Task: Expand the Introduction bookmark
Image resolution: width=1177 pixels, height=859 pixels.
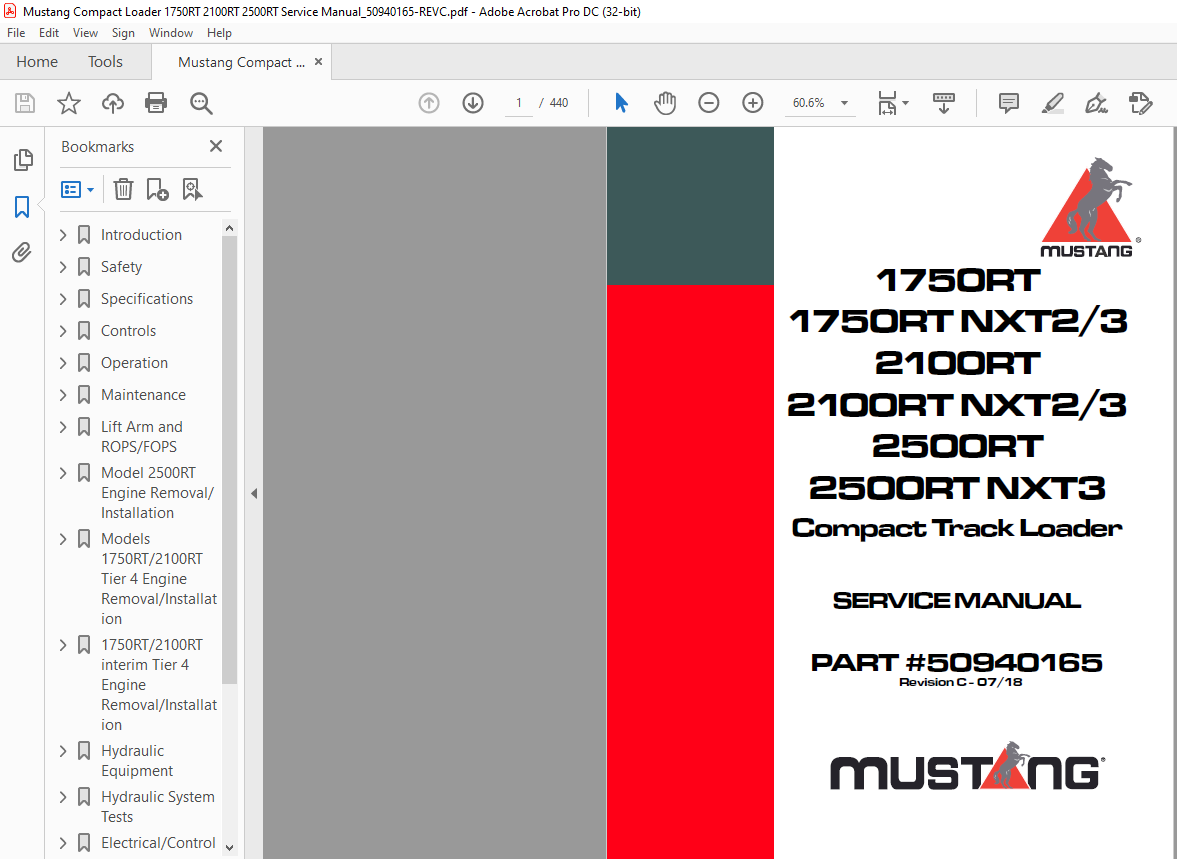Action: coord(63,235)
